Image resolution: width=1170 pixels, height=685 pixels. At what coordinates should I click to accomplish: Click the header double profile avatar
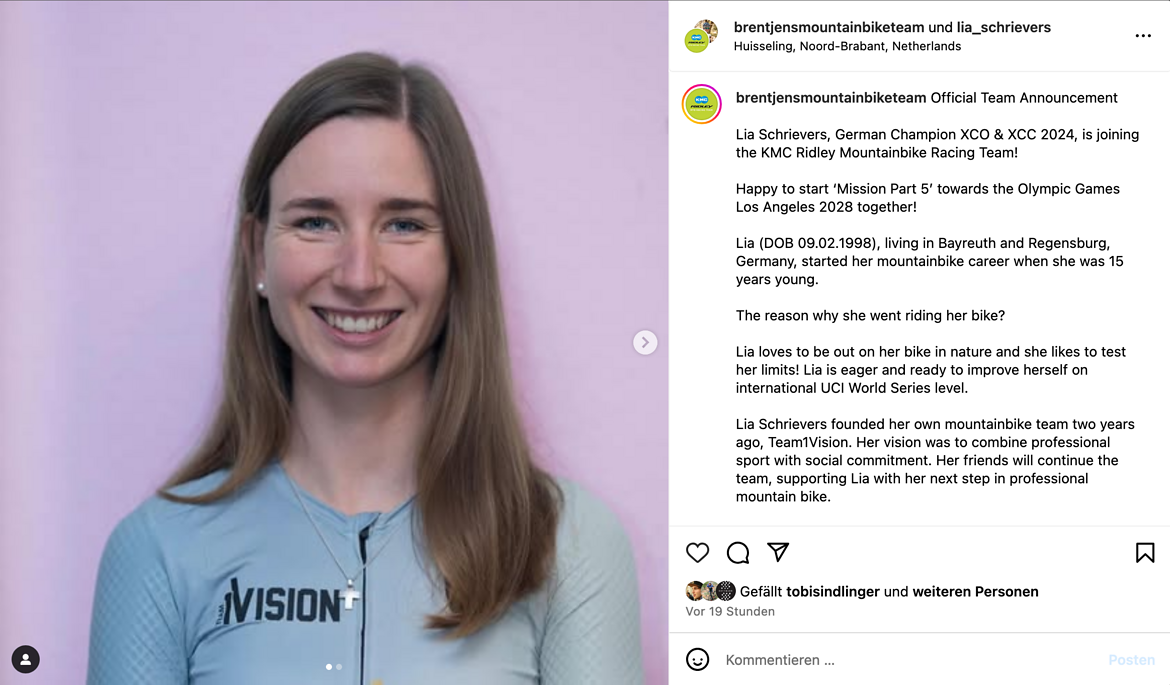[701, 36]
